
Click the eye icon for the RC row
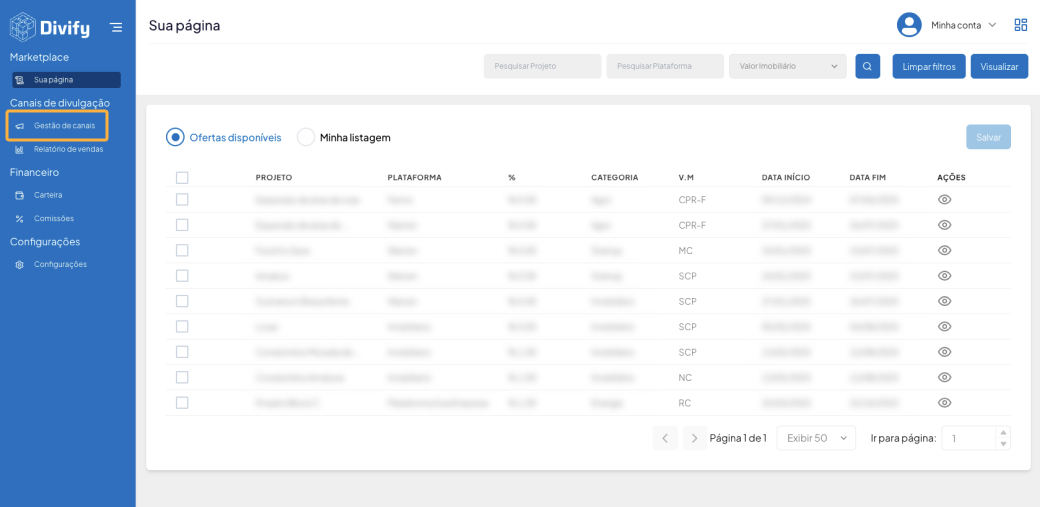click(x=944, y=403)
